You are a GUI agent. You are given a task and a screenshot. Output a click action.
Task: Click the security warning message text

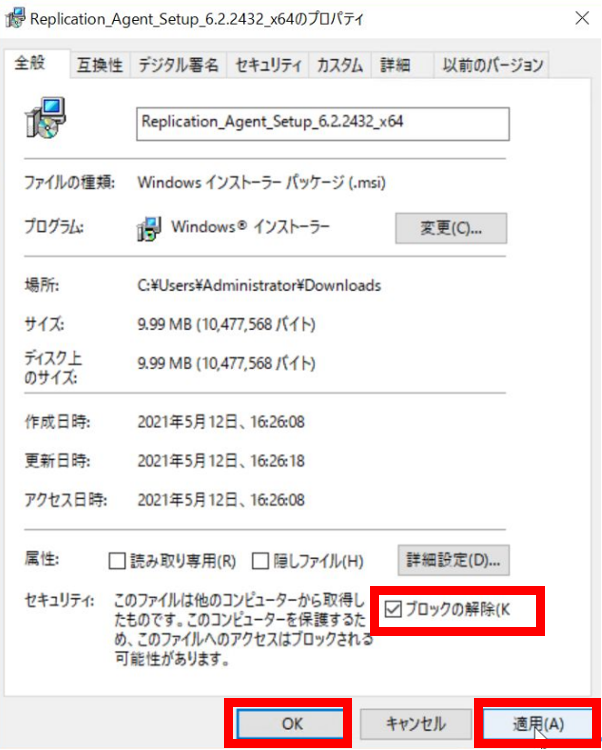point(243,630)
